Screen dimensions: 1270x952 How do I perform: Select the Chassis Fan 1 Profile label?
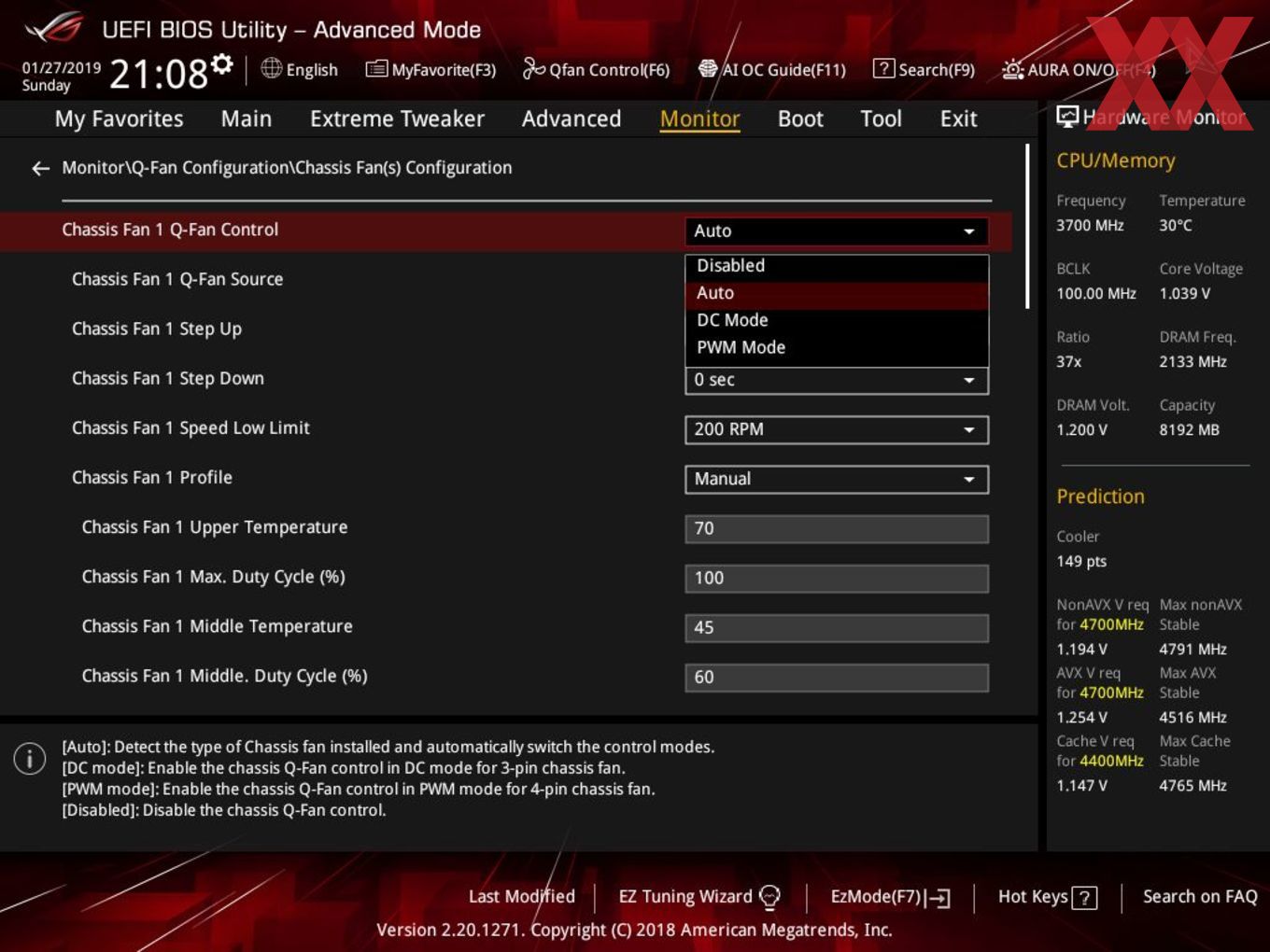152,478
